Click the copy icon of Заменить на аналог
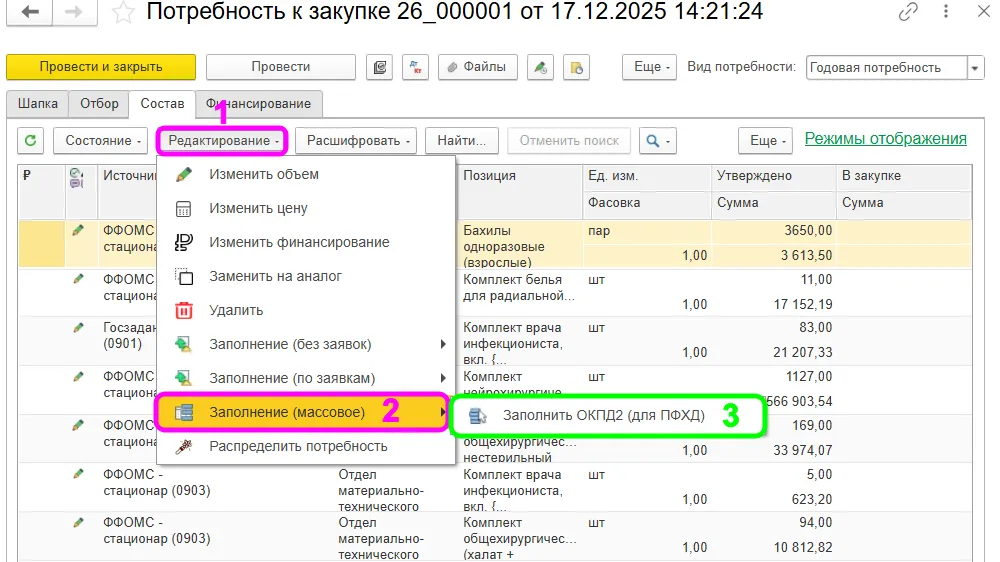 pos(184,276)
